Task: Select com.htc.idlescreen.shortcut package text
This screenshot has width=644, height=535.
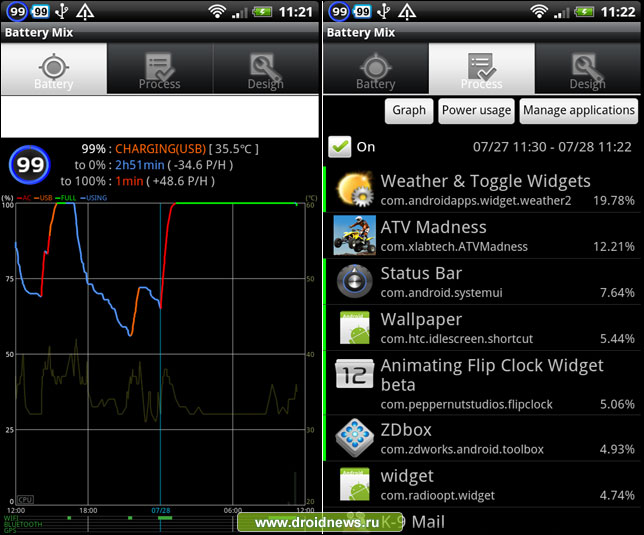Action: [x=457, y=339]
